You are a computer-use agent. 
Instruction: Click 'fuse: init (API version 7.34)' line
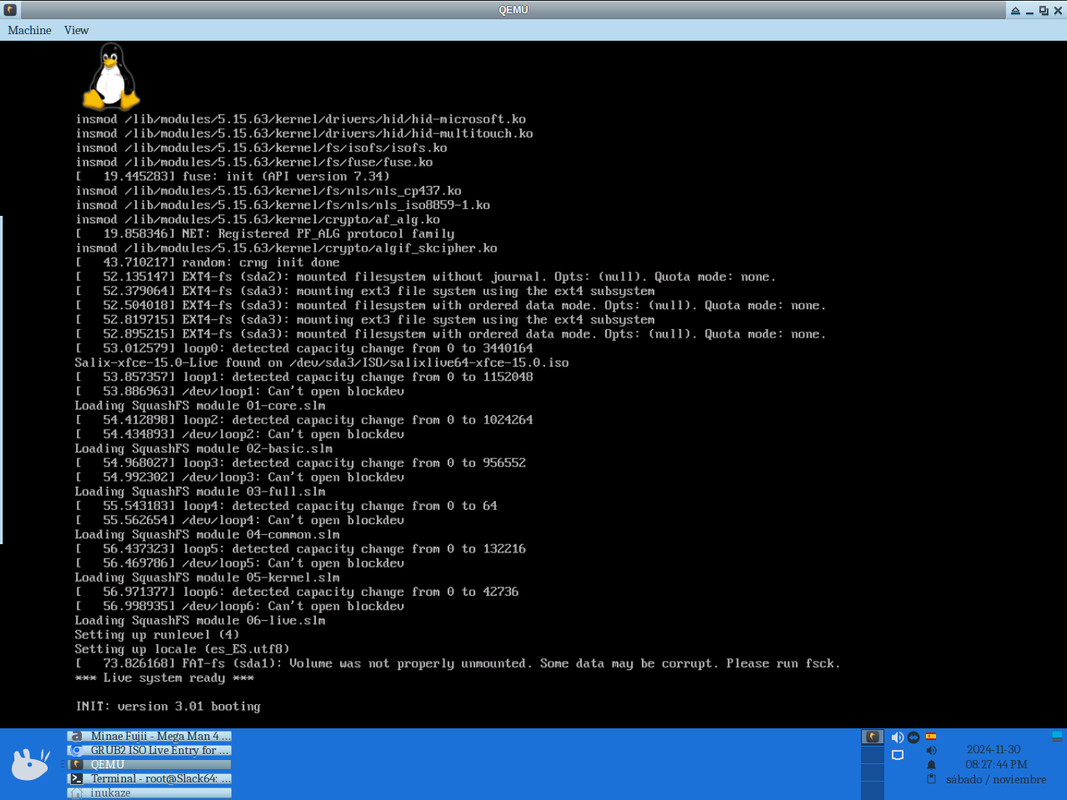point(233,176)
